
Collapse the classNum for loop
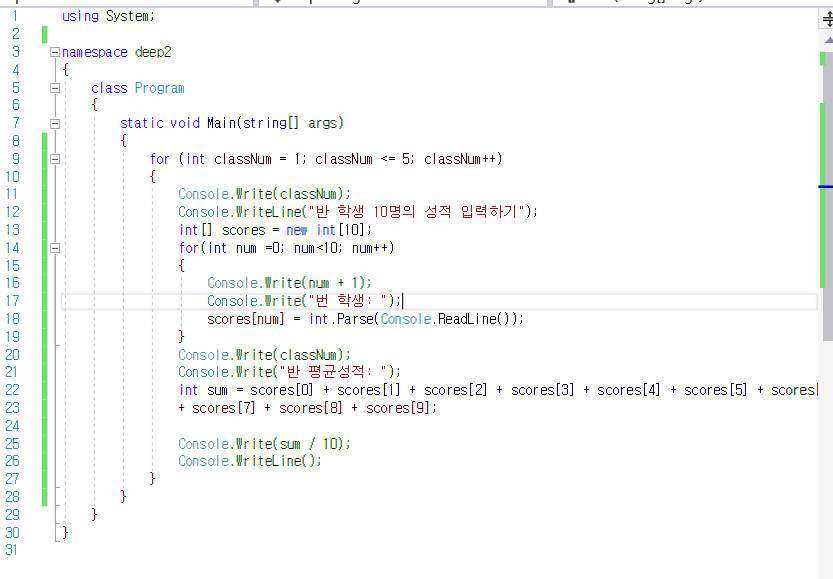[55, 159]
